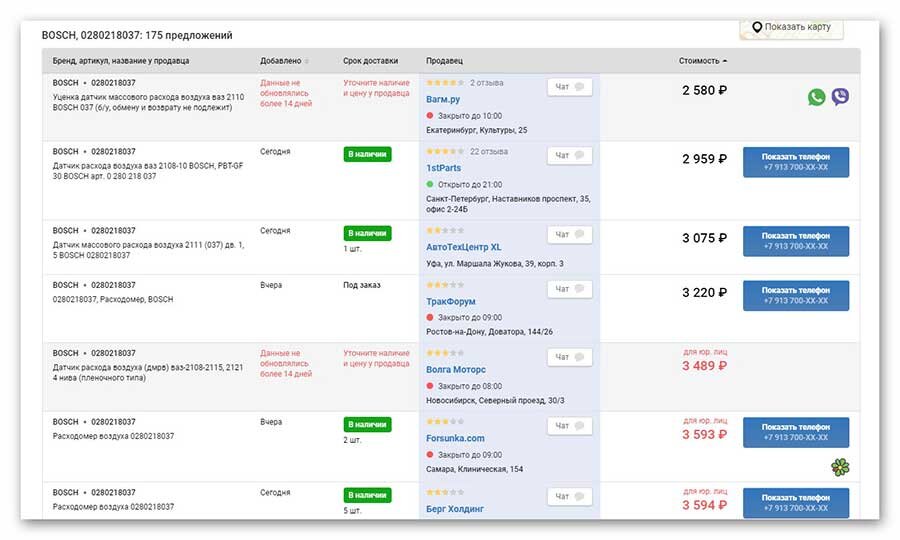900x540 pixels.
Task: Click address Ростов-на-Дону, Доватора, 144/26
Action: (x=489, y=332)
